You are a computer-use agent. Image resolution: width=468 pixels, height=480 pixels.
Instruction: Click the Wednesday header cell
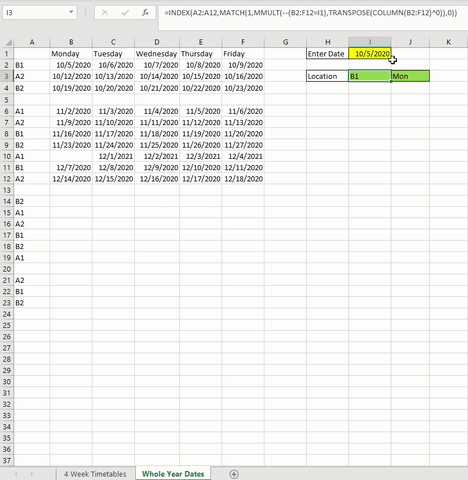(x=157, y=54)
